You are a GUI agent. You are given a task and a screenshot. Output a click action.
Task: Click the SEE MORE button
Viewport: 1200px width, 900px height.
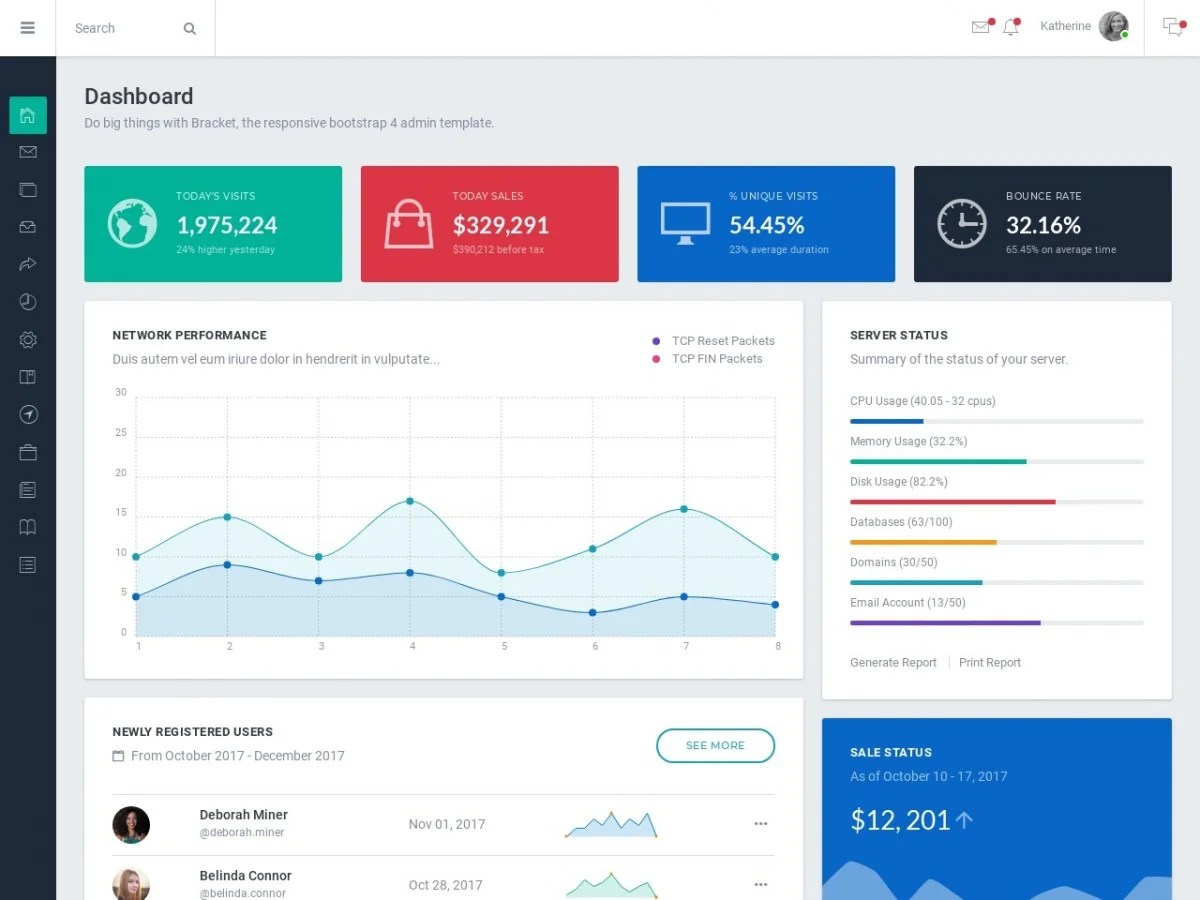tap(715, 745)
